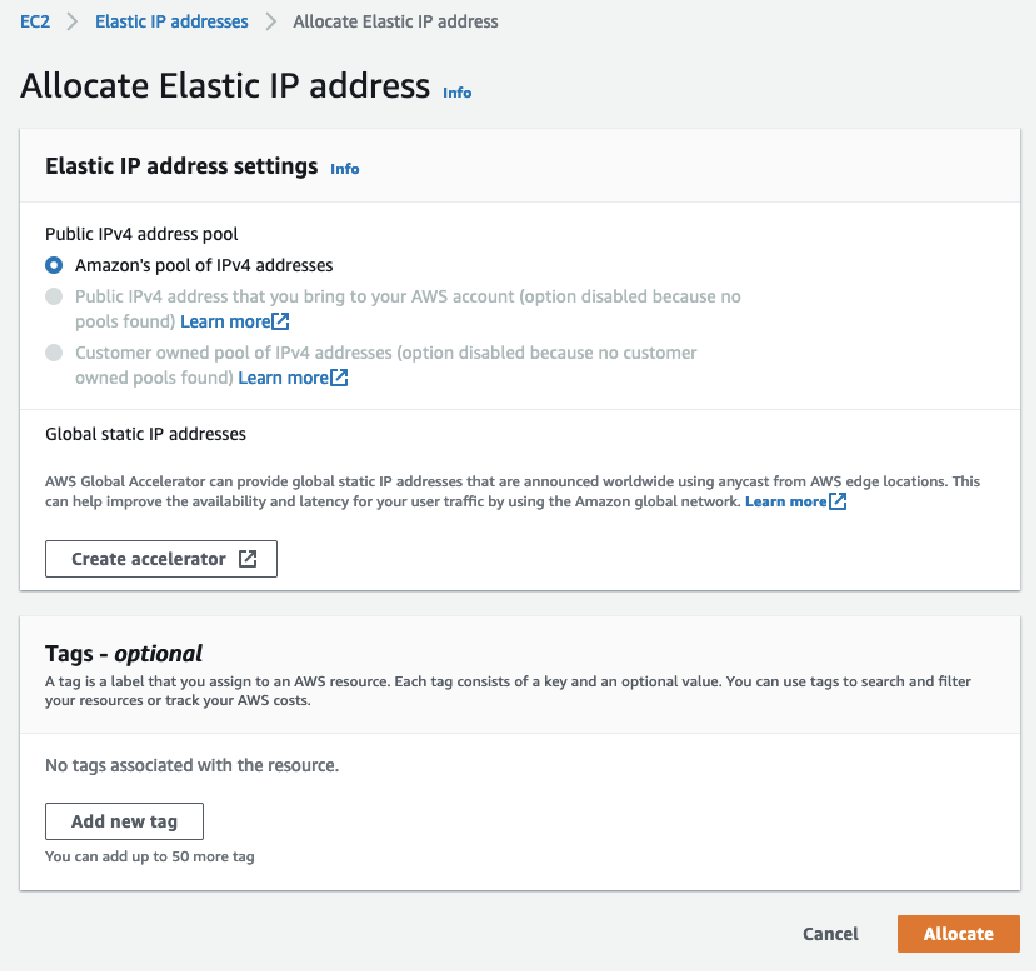Viewport: 1036px width, 971px height.
Task: Open Info link beside the page title
Action: coord(457,92)
